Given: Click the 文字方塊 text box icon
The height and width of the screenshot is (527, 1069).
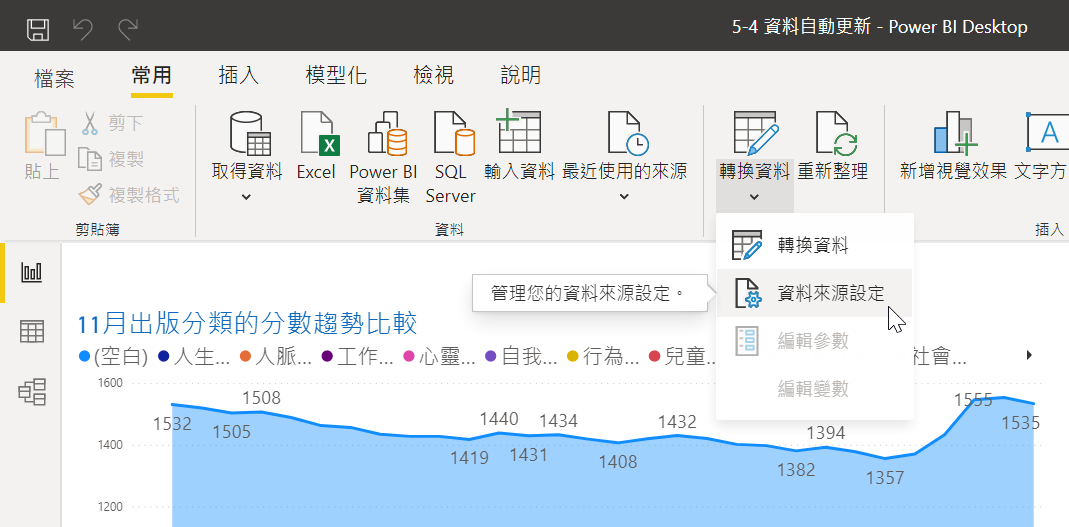Looking at the screenshot, I should [1047, 134].
